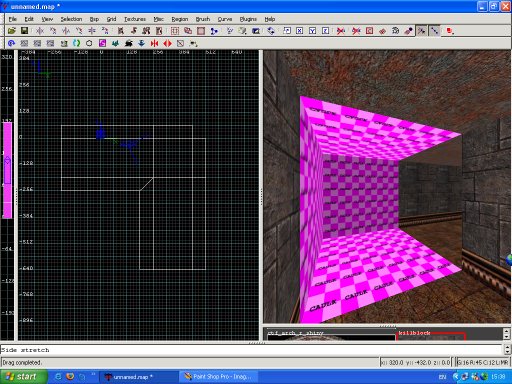Image resolution: width=512 pixels, height=384 pixels.
Task: Click the X-axis Rotate icon
Action: click(53, 31)
